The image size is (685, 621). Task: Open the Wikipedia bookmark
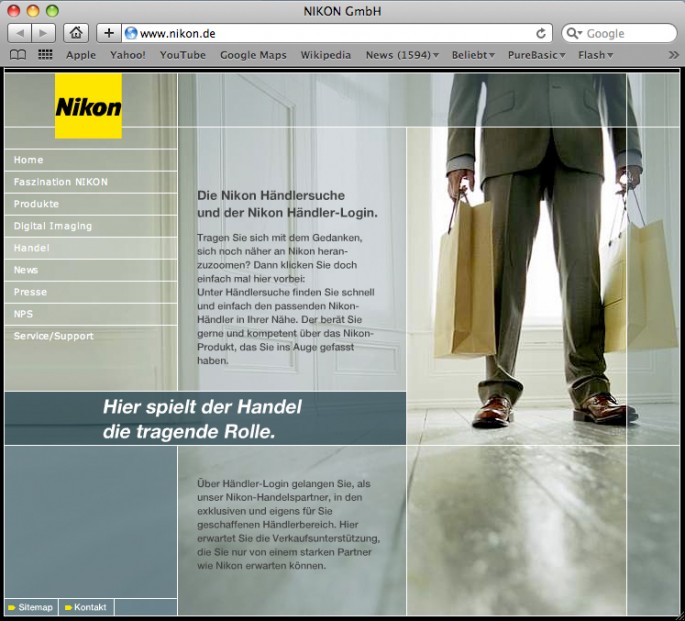326,55
